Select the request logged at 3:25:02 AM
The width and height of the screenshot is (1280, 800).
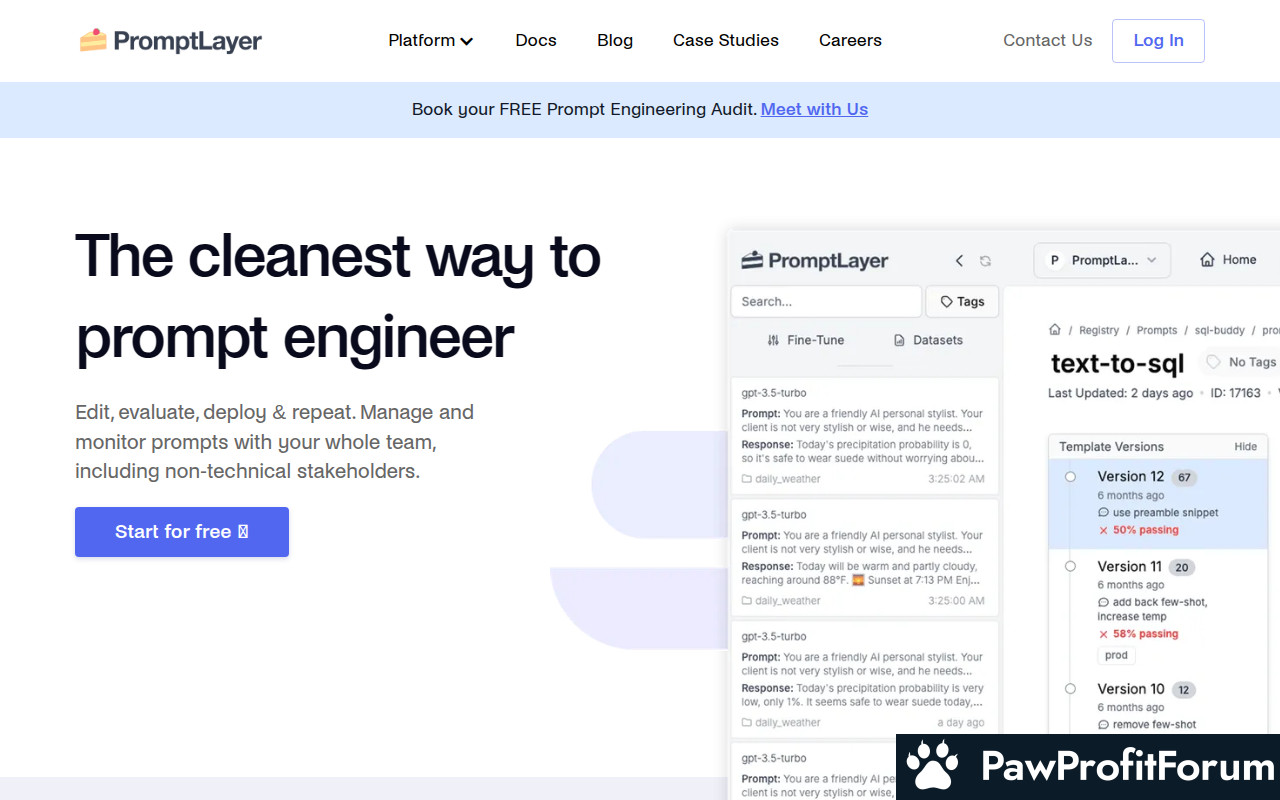click(x=864, y=436)
